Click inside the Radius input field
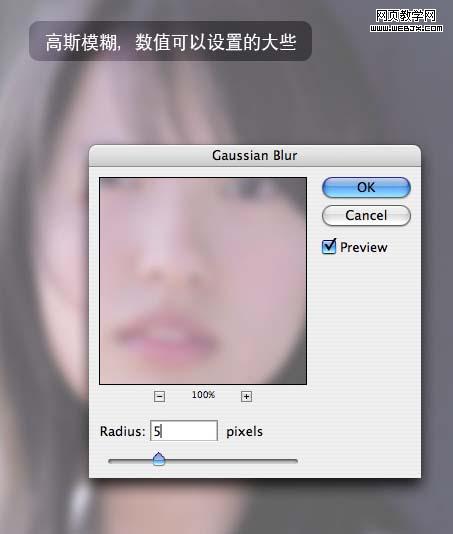 click(184, 431)
